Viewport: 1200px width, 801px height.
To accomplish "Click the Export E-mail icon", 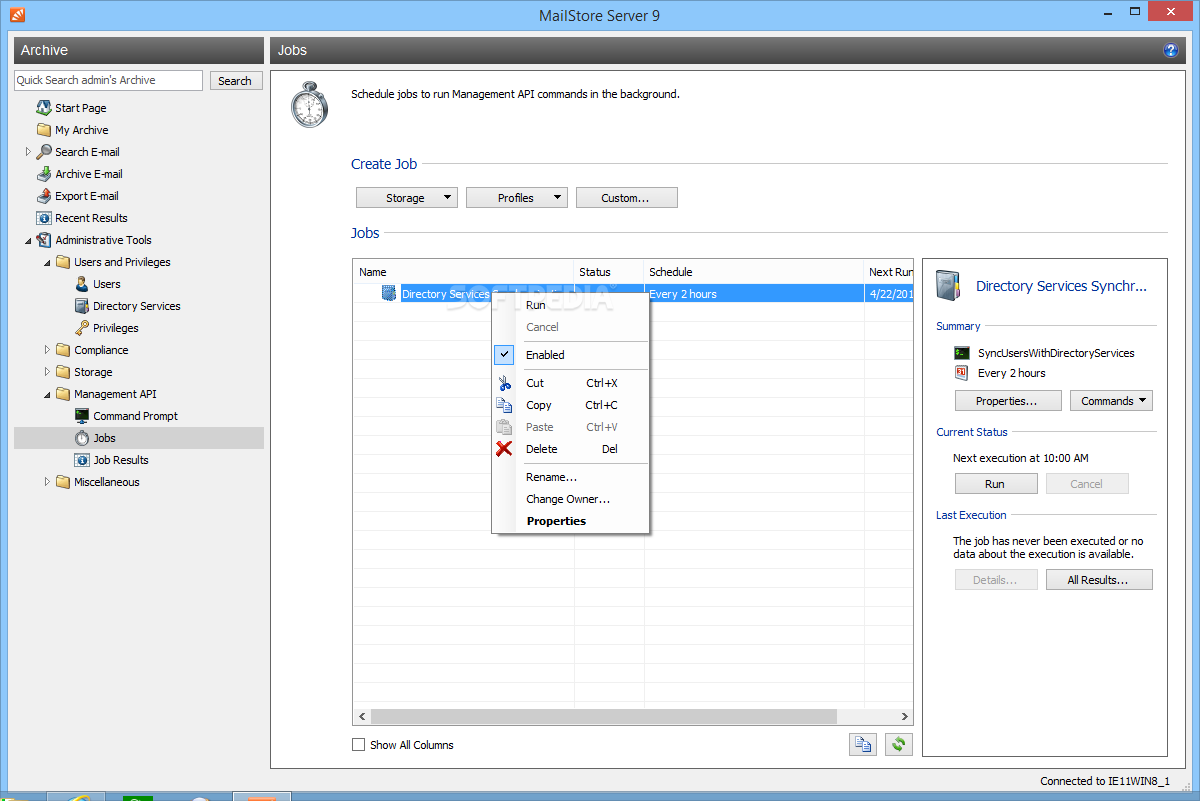I will [44, 196].
